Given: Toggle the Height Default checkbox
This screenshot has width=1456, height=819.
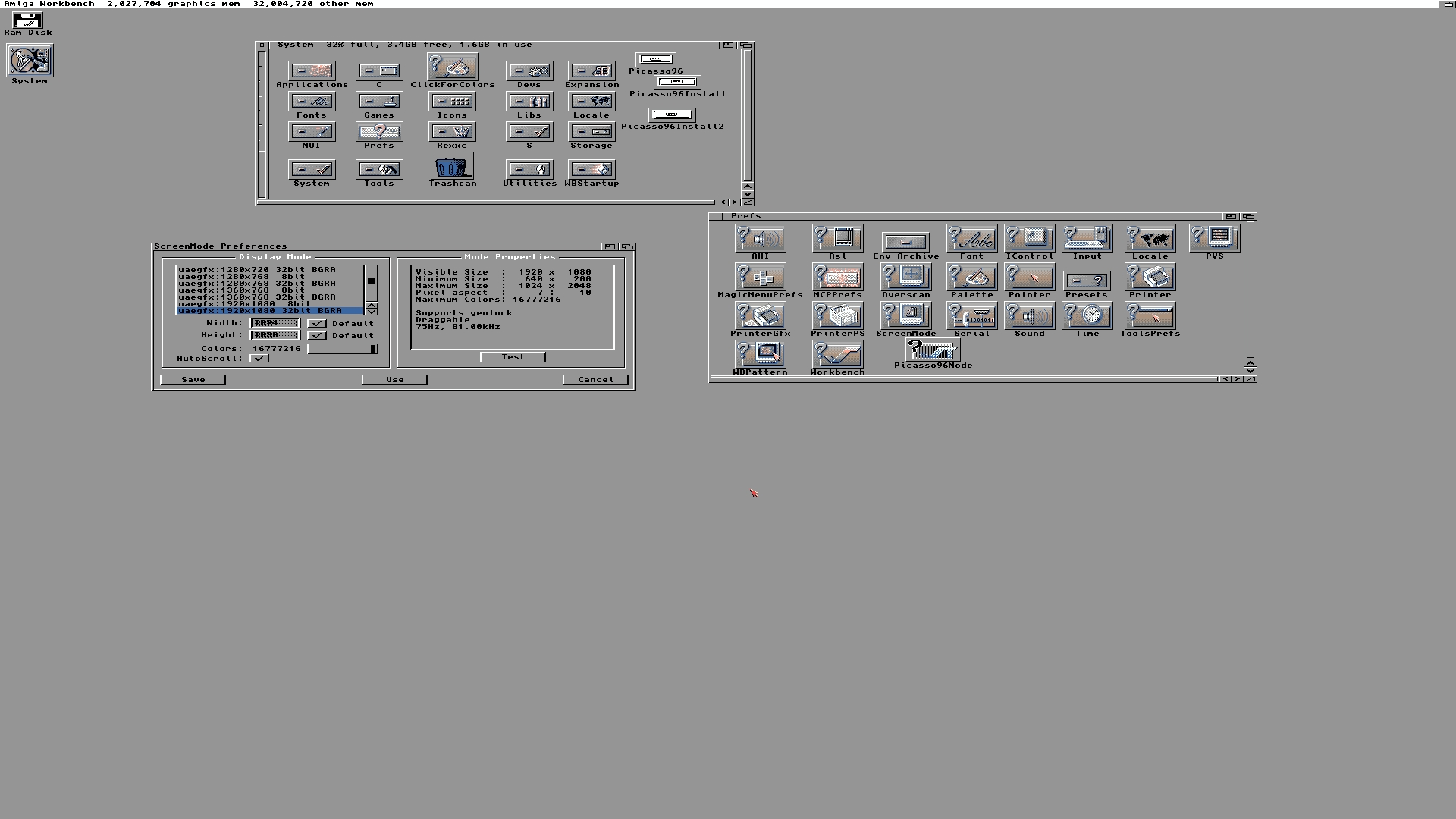Looking at the screenshot, I should [317, 335].
